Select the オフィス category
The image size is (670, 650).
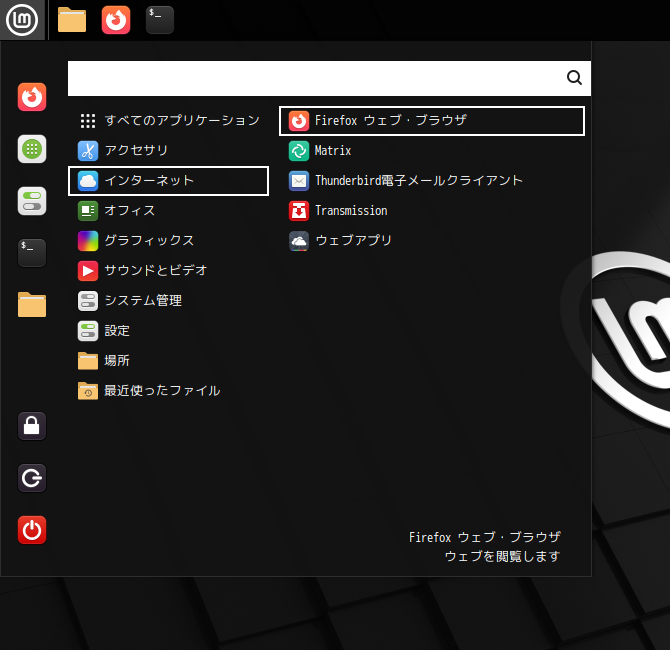click(x=168, y=211)
